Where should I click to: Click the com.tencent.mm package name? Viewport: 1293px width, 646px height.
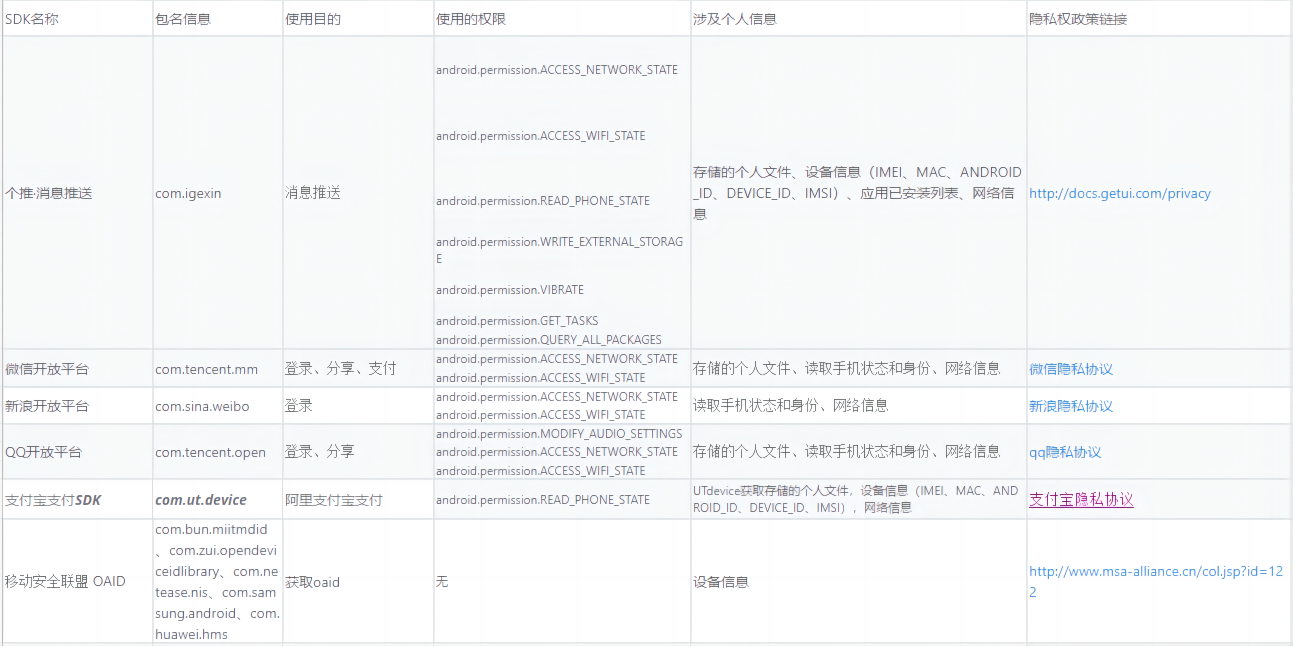click(206, 369)
